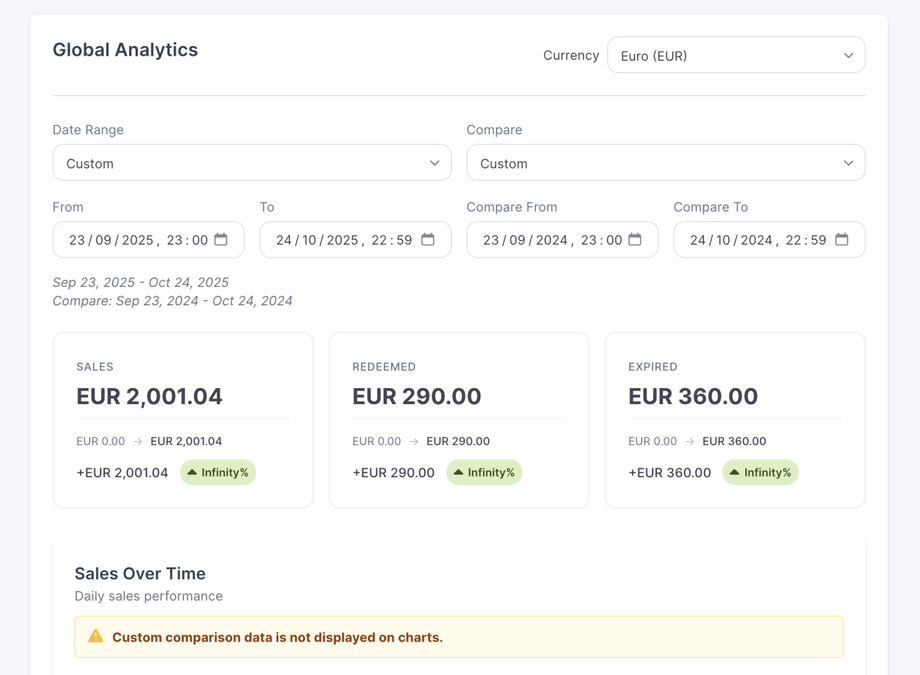Expand the Compare dropdown
Viewport: 920px width, 675px height.
pyautogui.click(x=665, y=163)
